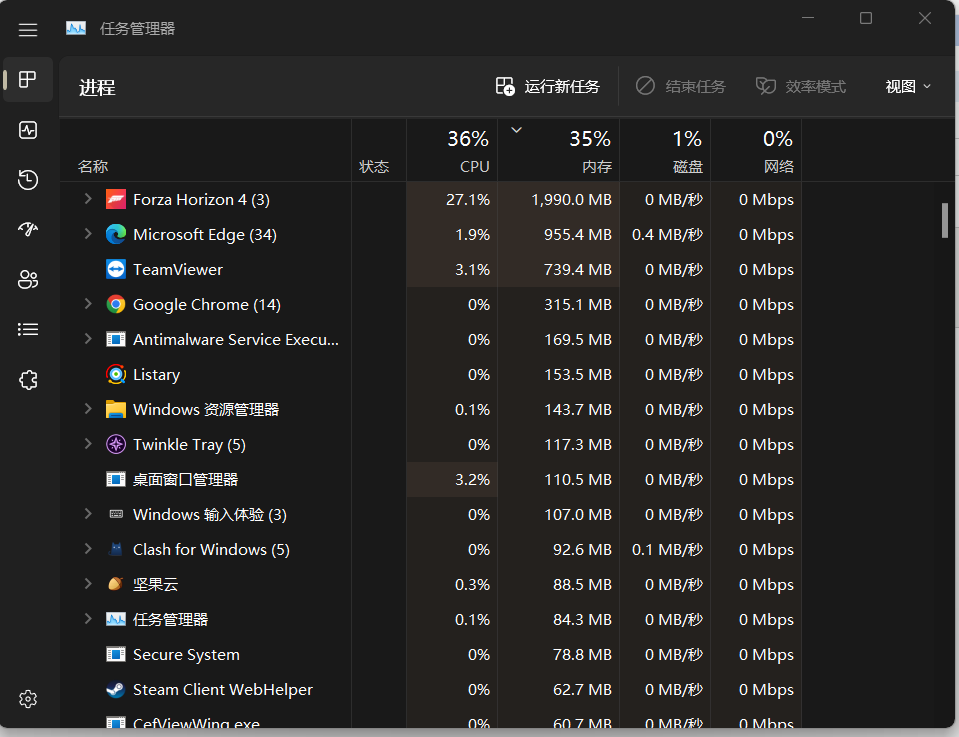
Task: Select the TeamViewer process row name
Action: pos(177,270)
